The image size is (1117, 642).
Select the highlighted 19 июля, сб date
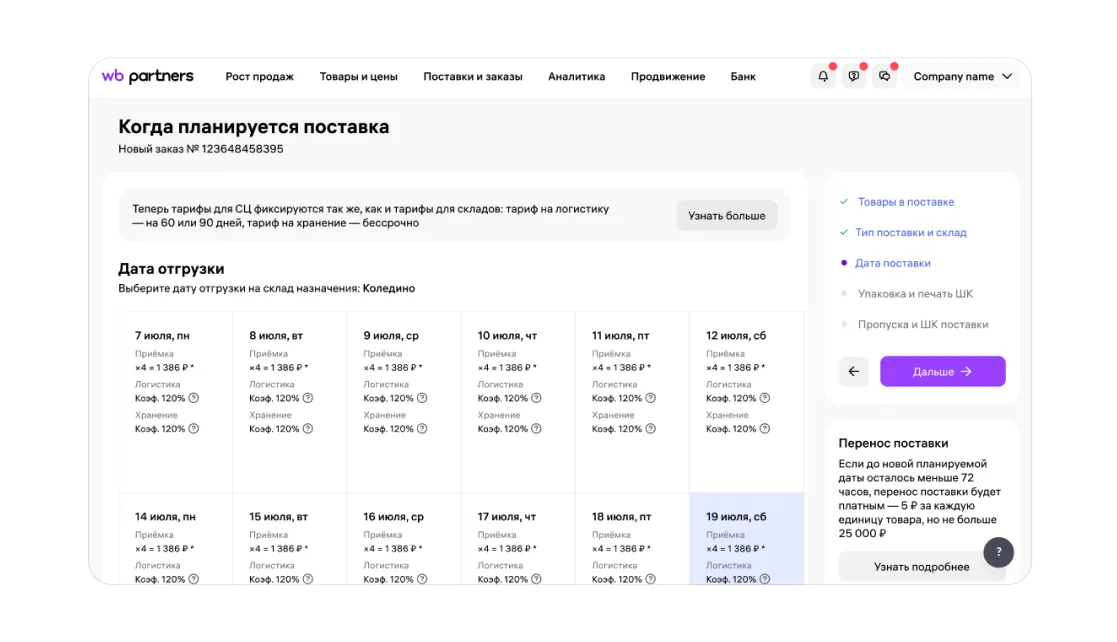click(x=746, y=538)
